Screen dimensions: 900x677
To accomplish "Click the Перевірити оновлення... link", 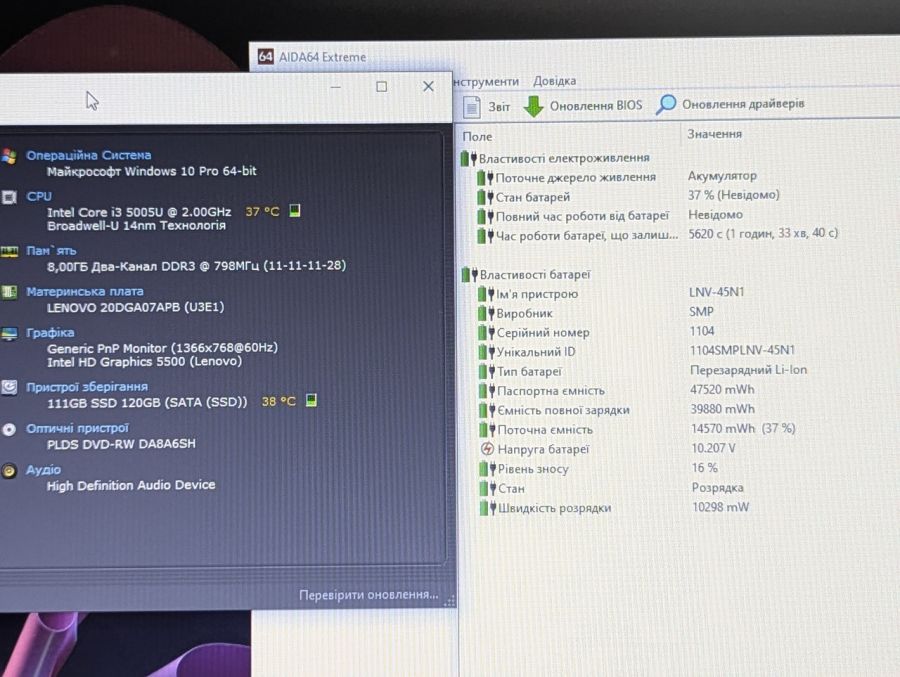I will (x=368, y=595).
